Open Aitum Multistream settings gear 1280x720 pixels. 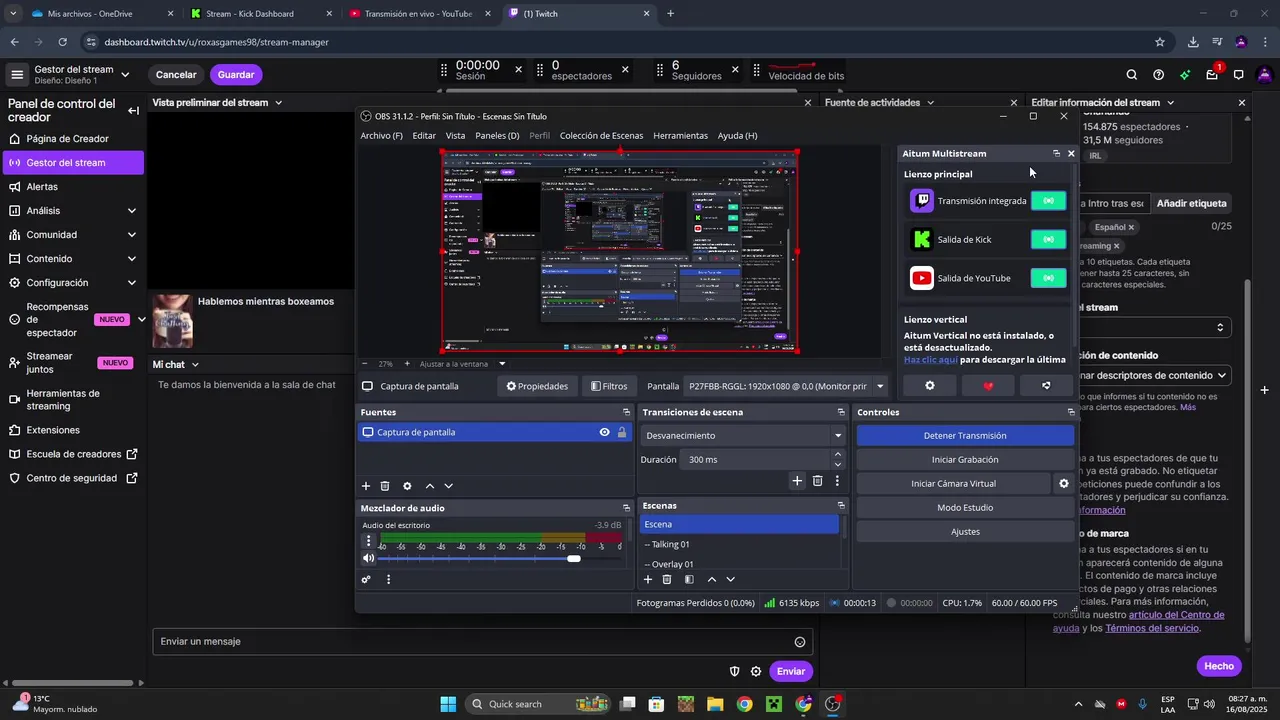point(930,385)
